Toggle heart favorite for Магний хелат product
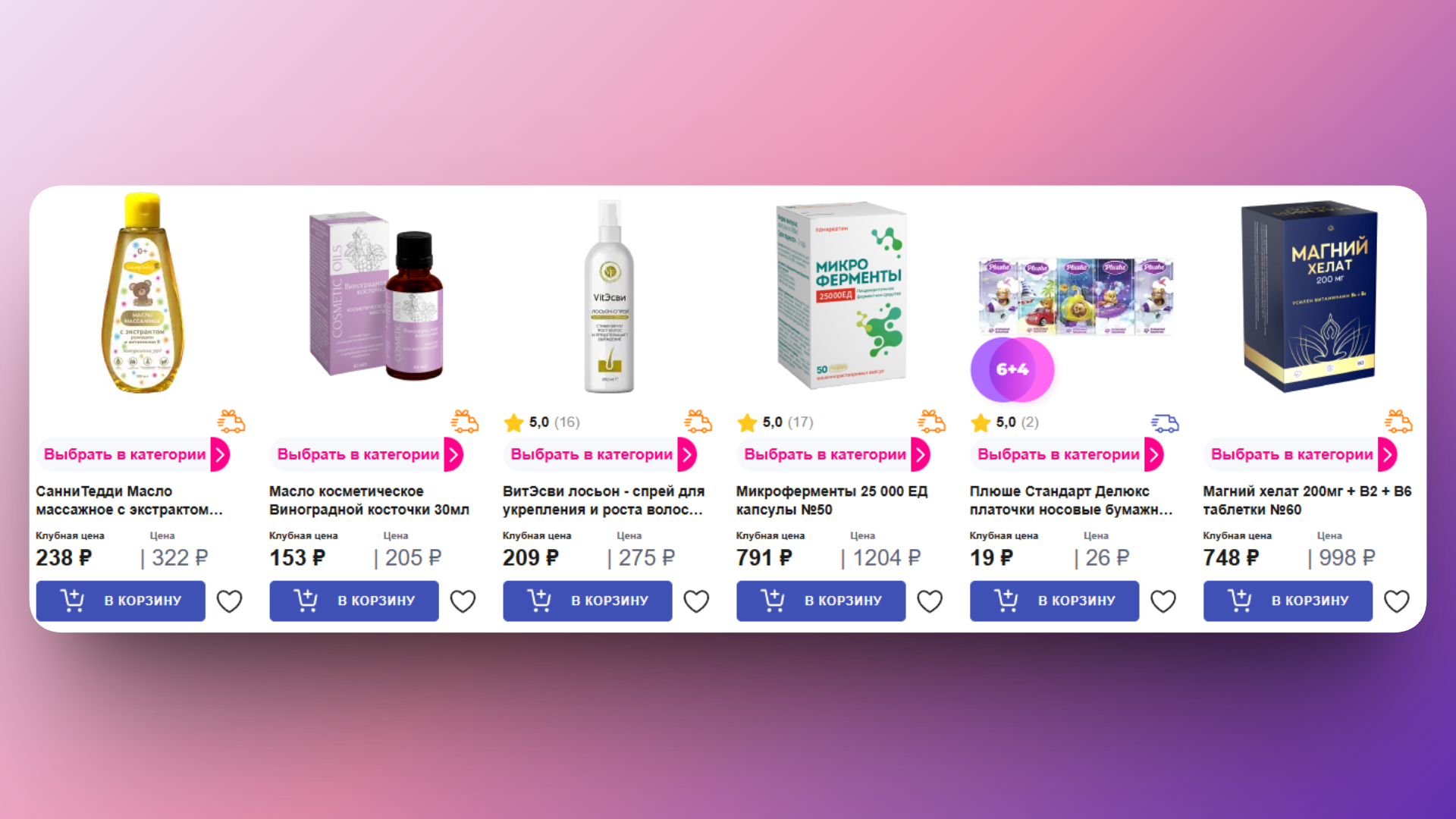The image size is (1456, 819). click(1397, 601)
